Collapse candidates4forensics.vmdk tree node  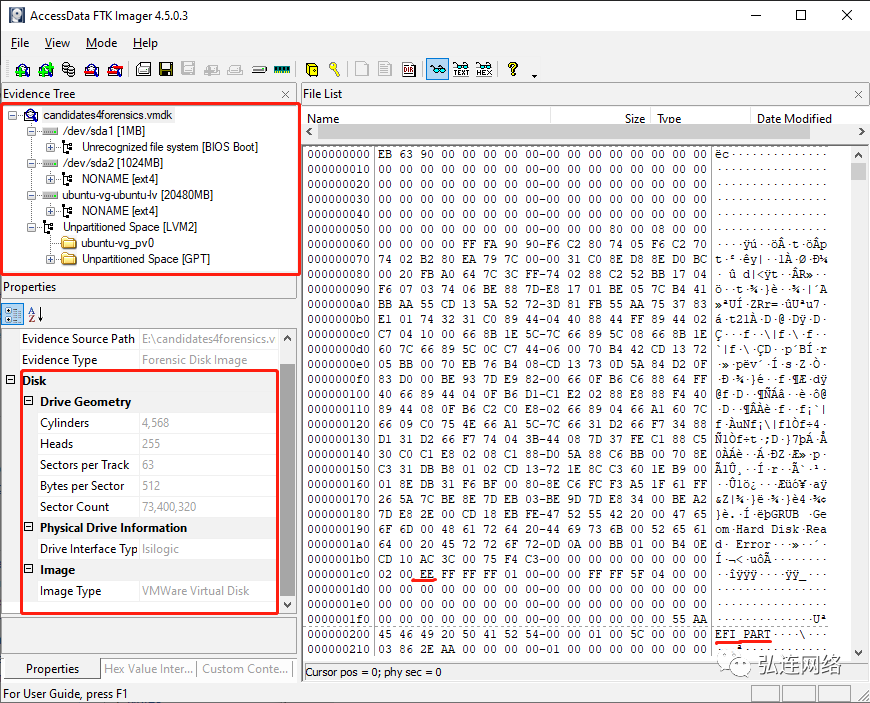pos(12,115)
